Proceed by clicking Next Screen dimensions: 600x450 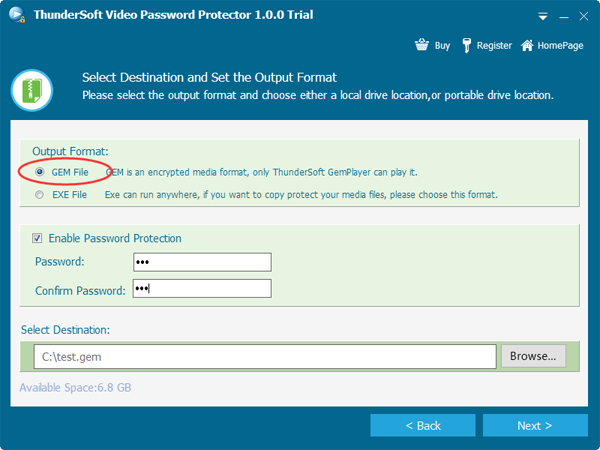(x=534, y=425)
